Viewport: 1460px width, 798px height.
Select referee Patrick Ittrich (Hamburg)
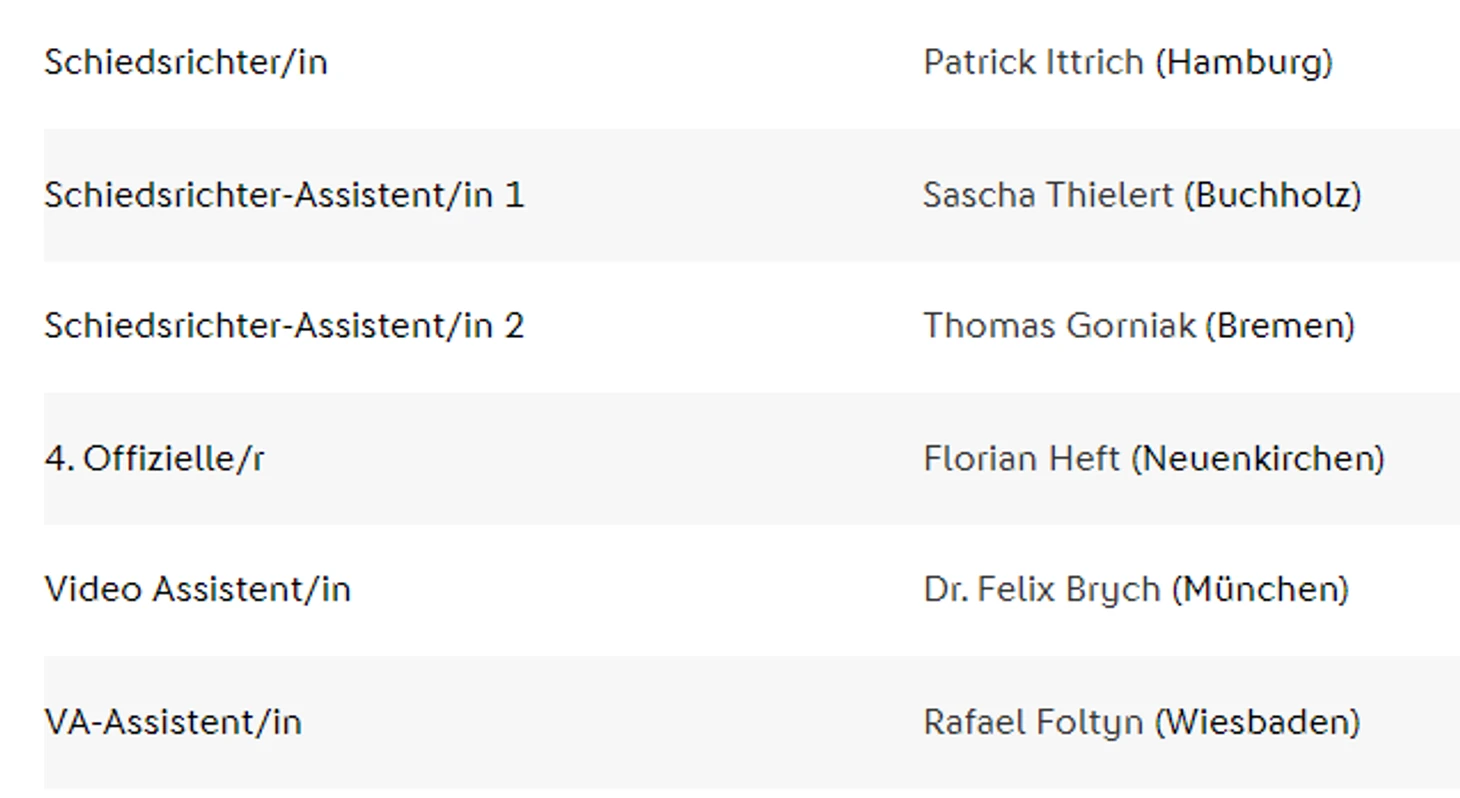(x=1128, y=62)
